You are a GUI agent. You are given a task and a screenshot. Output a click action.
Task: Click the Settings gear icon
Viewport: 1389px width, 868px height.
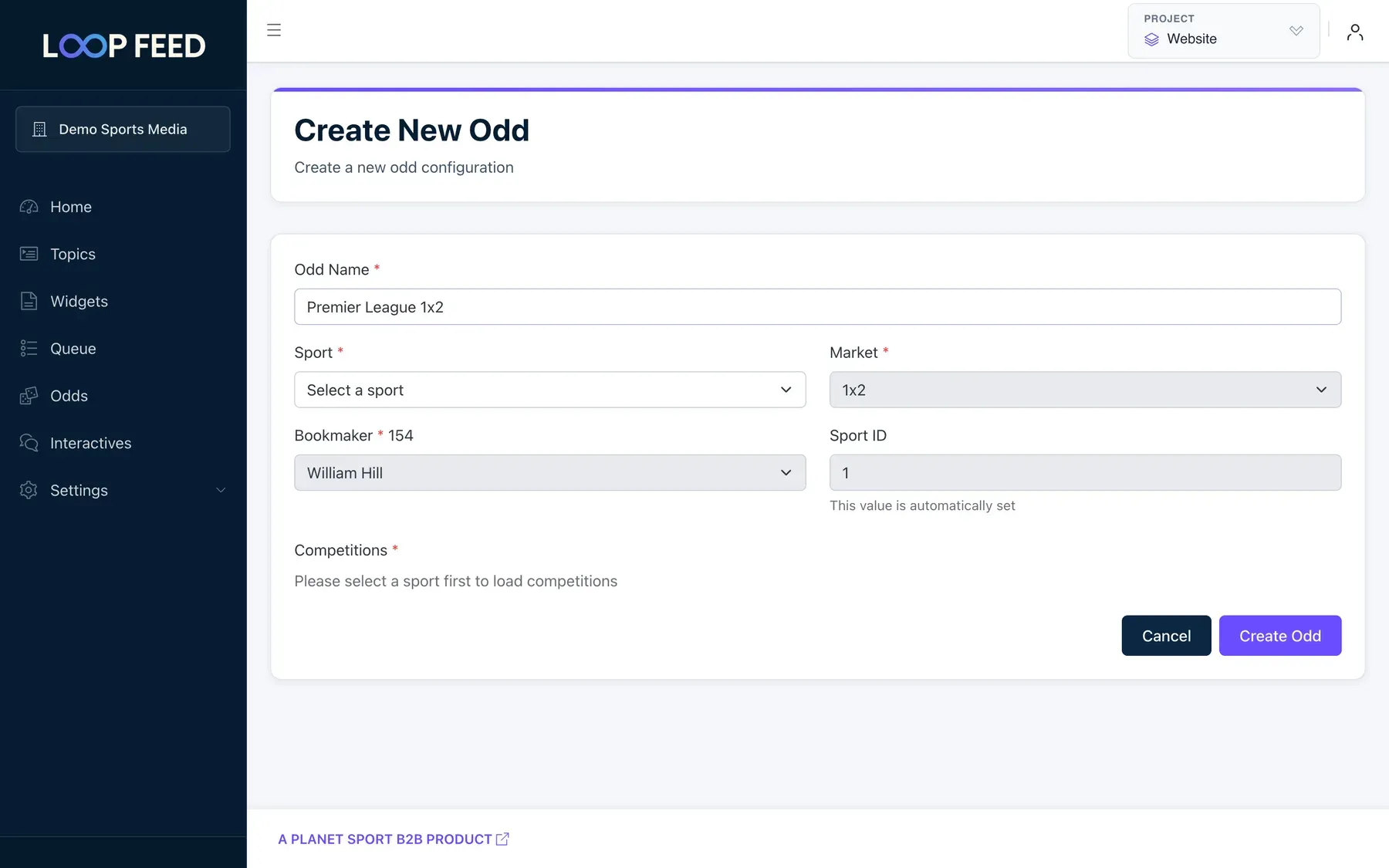(29, 490)
